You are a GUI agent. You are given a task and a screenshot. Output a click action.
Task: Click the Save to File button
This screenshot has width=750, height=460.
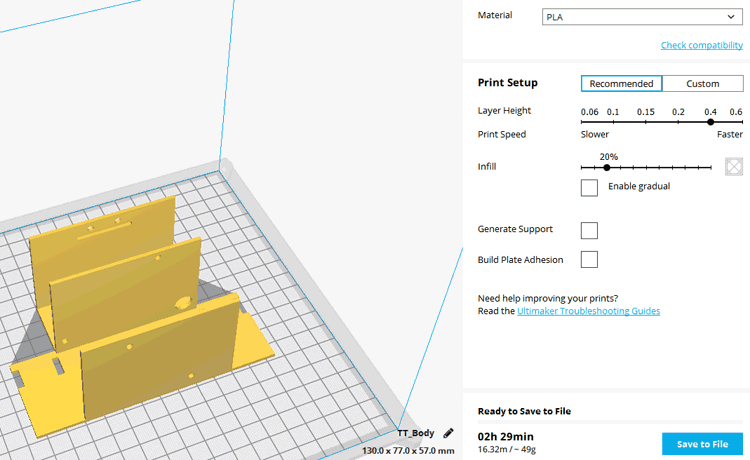point(702,444)
